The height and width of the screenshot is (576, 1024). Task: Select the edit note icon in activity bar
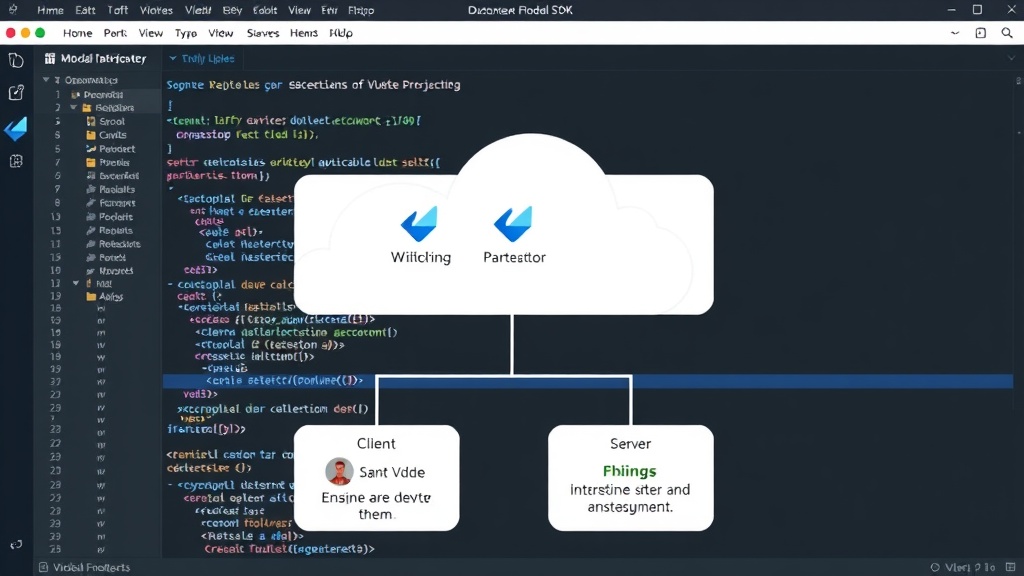tap(16, 93)
